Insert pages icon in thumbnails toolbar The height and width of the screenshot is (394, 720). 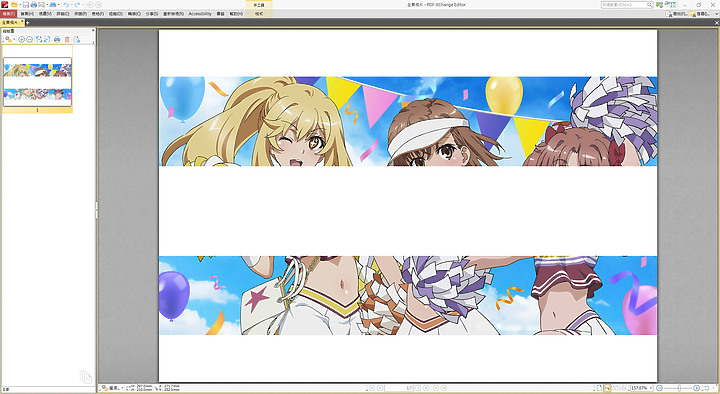77,39
